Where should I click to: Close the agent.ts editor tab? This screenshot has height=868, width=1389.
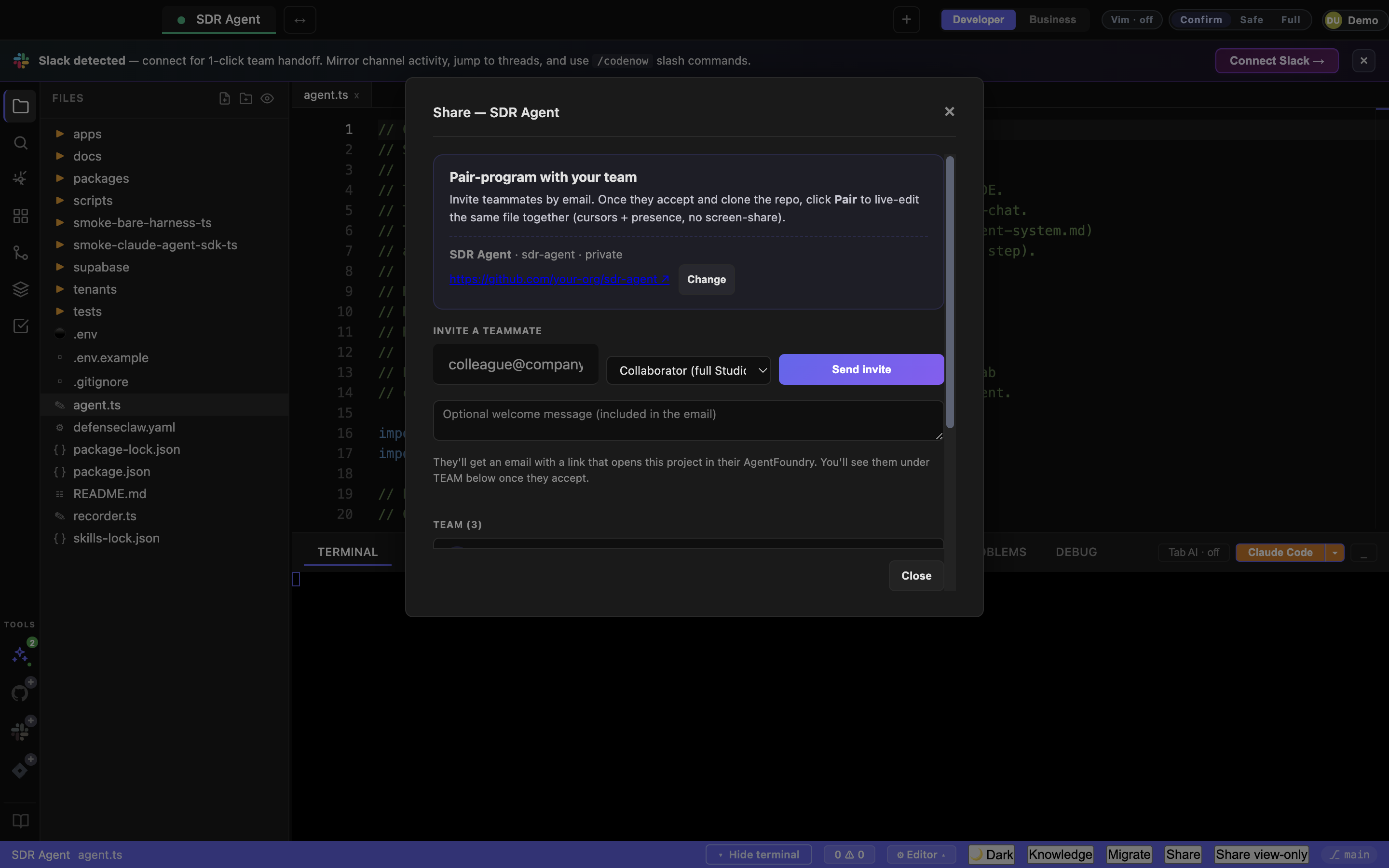tap(356, 96)
